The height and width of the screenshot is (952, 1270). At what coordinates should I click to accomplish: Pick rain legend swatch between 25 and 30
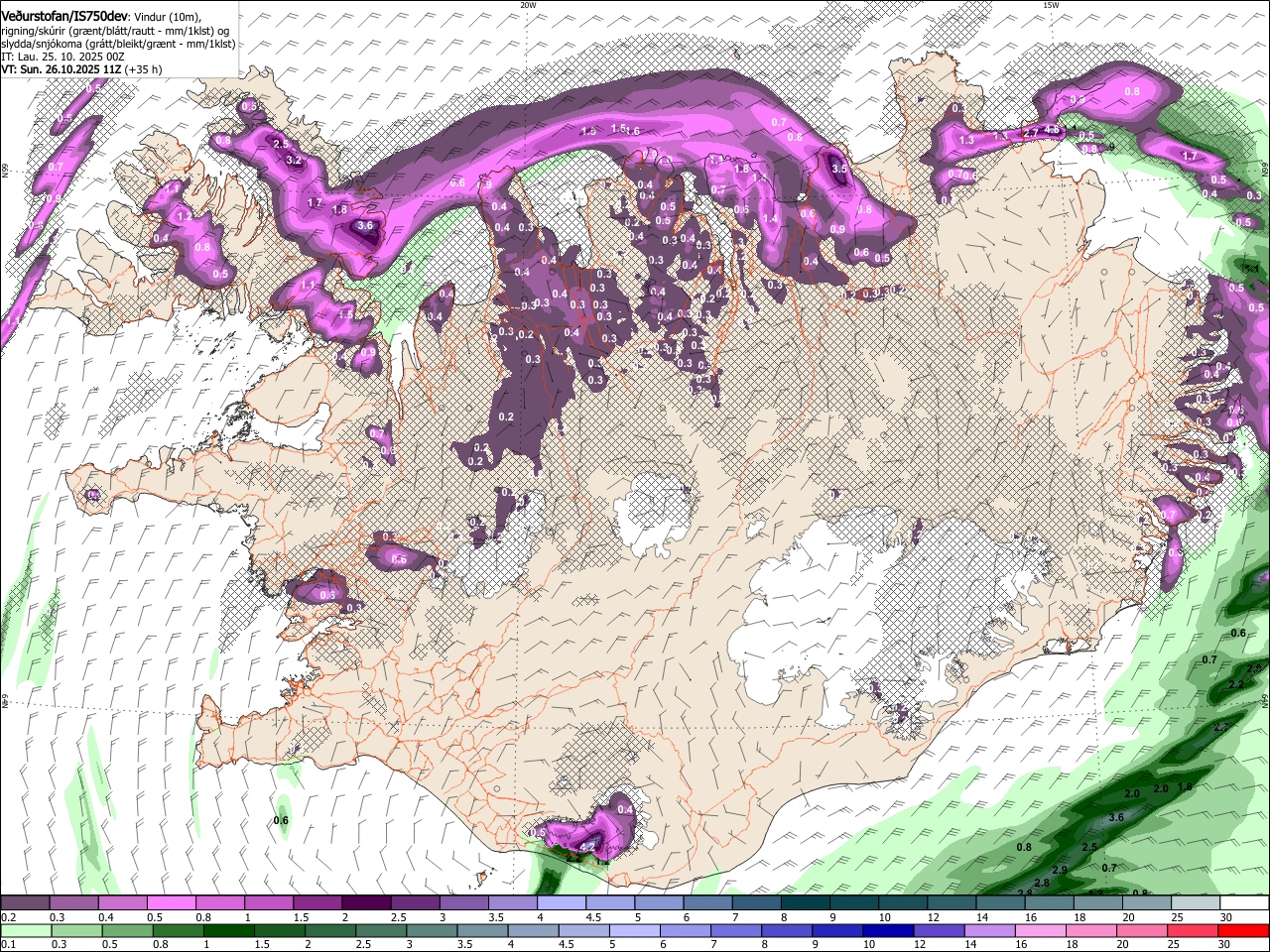(1194, 931)
